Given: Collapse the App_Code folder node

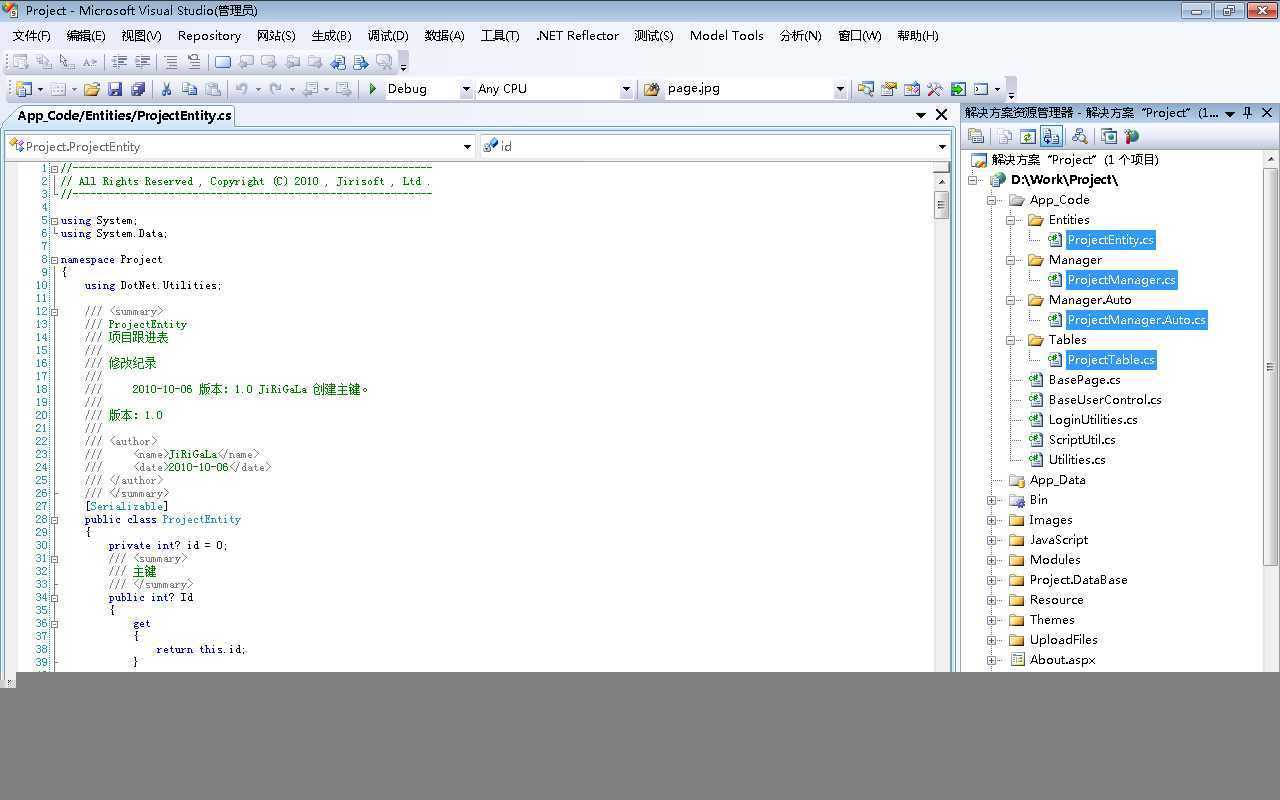Looking at the screenshot, I should pos(992,200).
